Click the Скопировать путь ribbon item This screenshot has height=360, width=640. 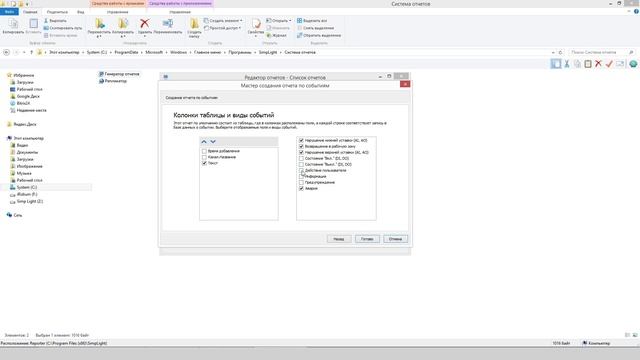[62, 28]
